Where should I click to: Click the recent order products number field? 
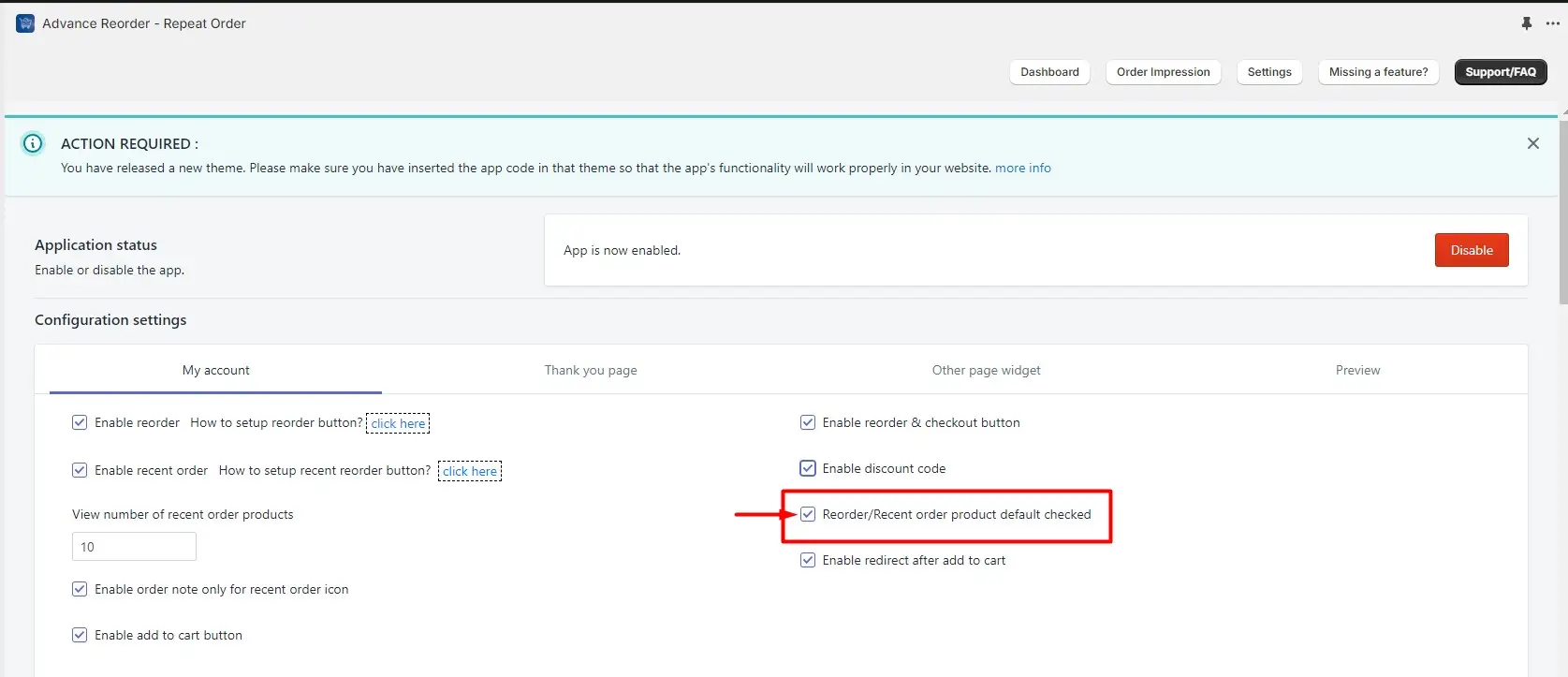[134, 547]
